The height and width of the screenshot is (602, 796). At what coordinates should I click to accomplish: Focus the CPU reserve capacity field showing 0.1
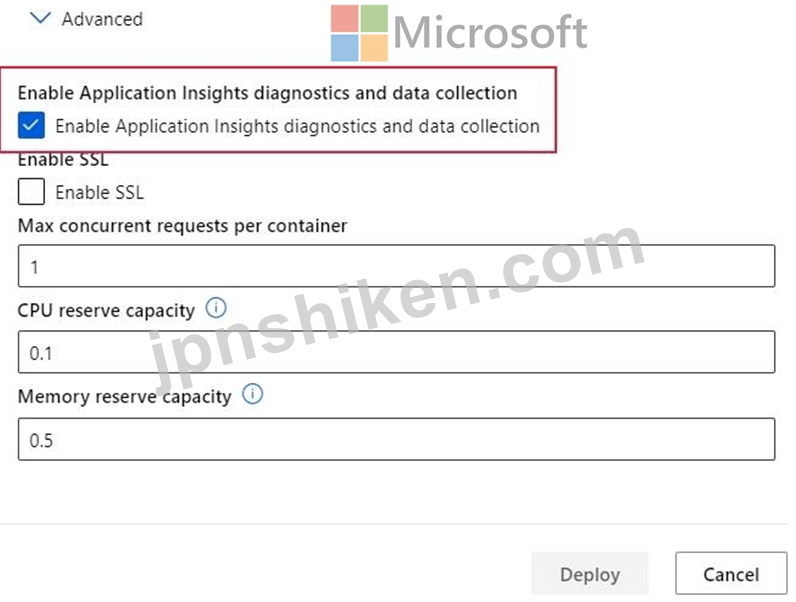tap(396, 352)
